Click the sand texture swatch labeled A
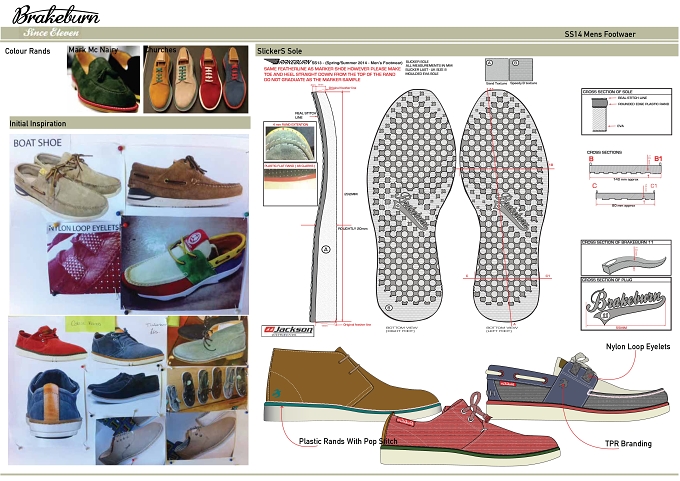680x481 pixels. point(496,69)
